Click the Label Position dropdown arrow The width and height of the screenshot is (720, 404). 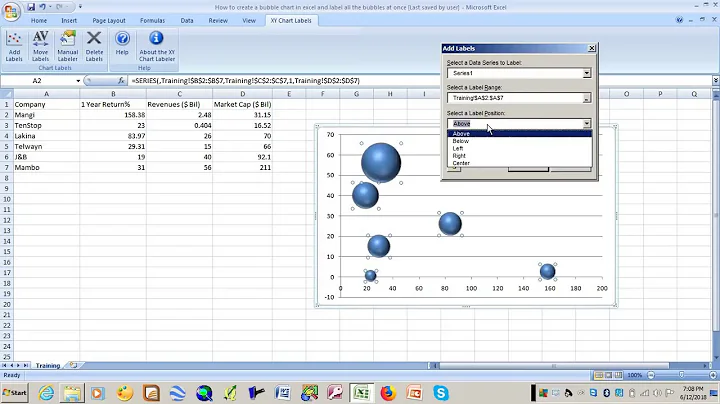[586, 123]
